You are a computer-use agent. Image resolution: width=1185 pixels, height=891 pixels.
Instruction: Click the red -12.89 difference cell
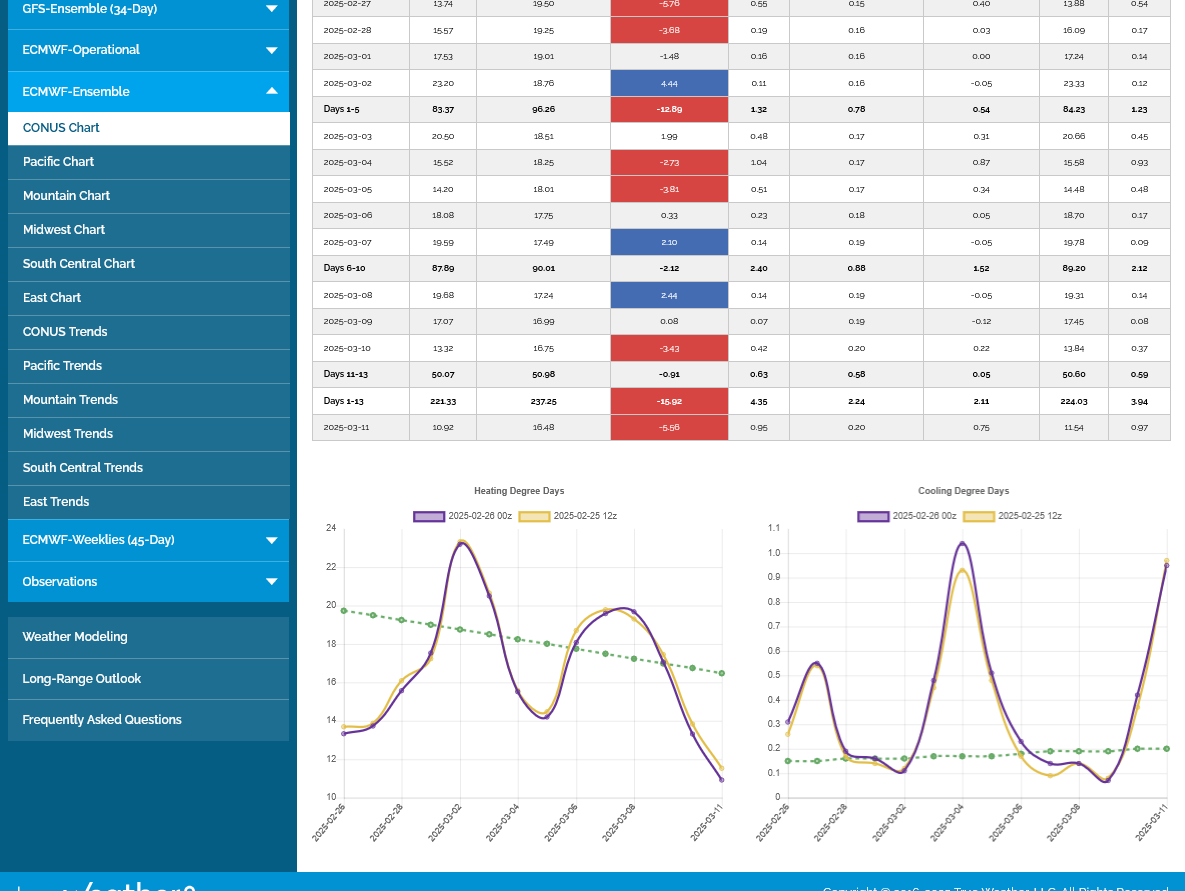(670, 110)
